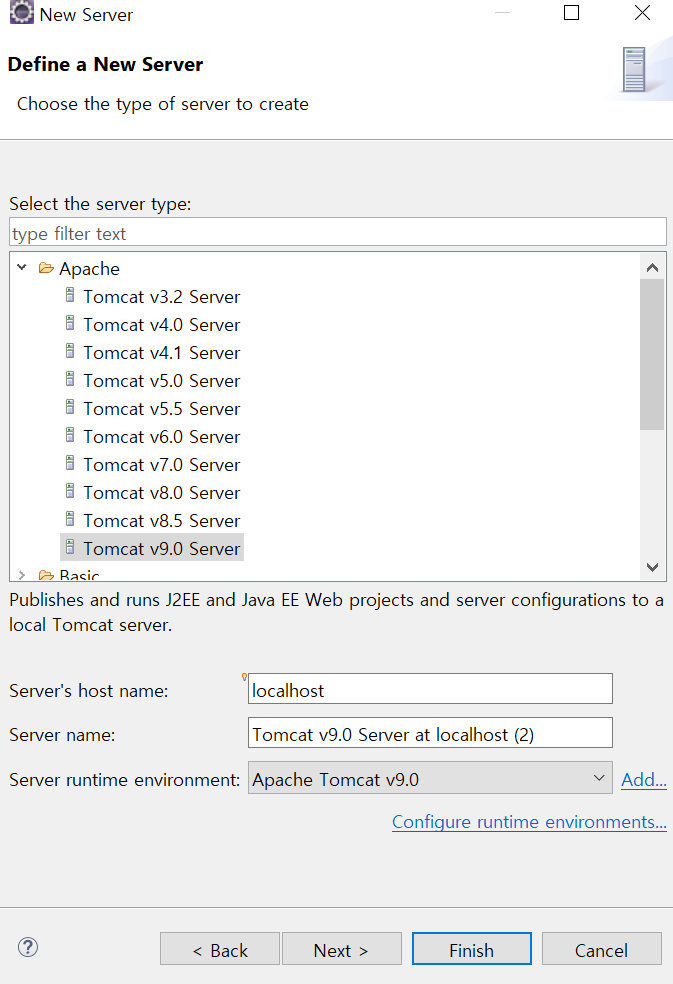The image size is (673, 984).
Task: Click the server list scrollbar thumb
Action: click(x=652, y=355)
